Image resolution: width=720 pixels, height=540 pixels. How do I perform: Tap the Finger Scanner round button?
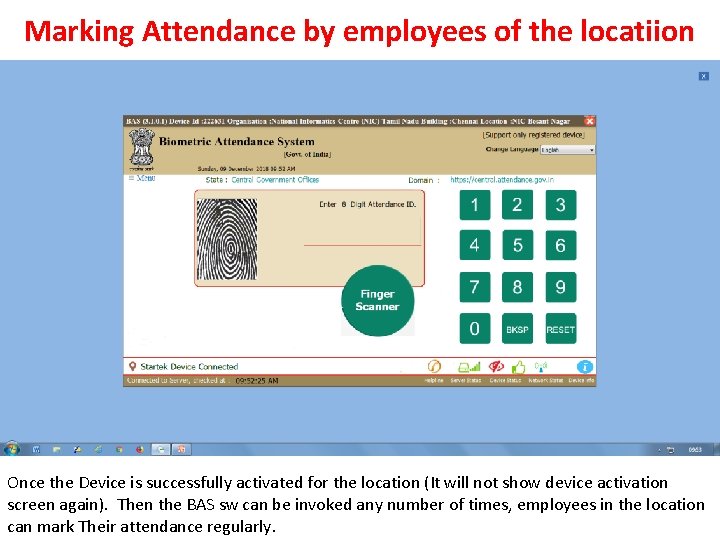377,300
